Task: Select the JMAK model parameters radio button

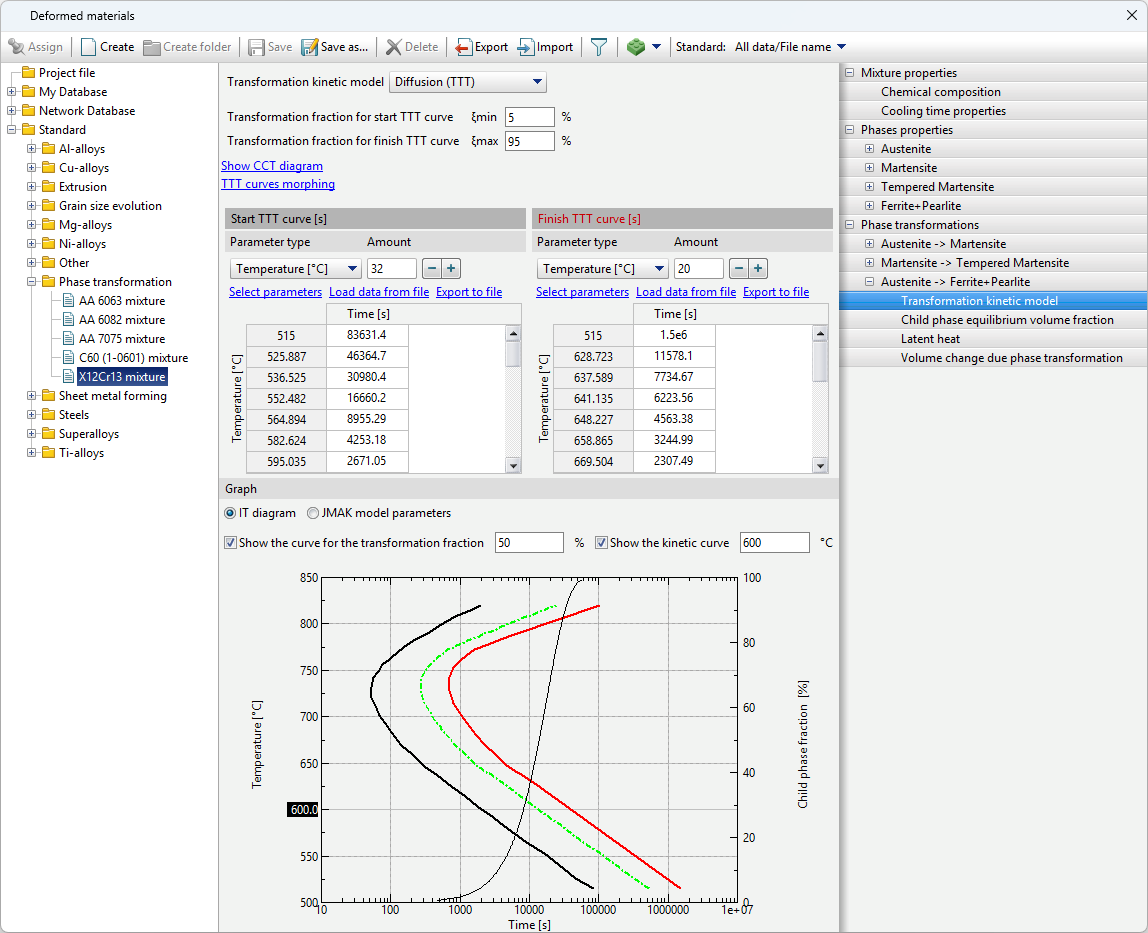Action: (x=314, y=513)
